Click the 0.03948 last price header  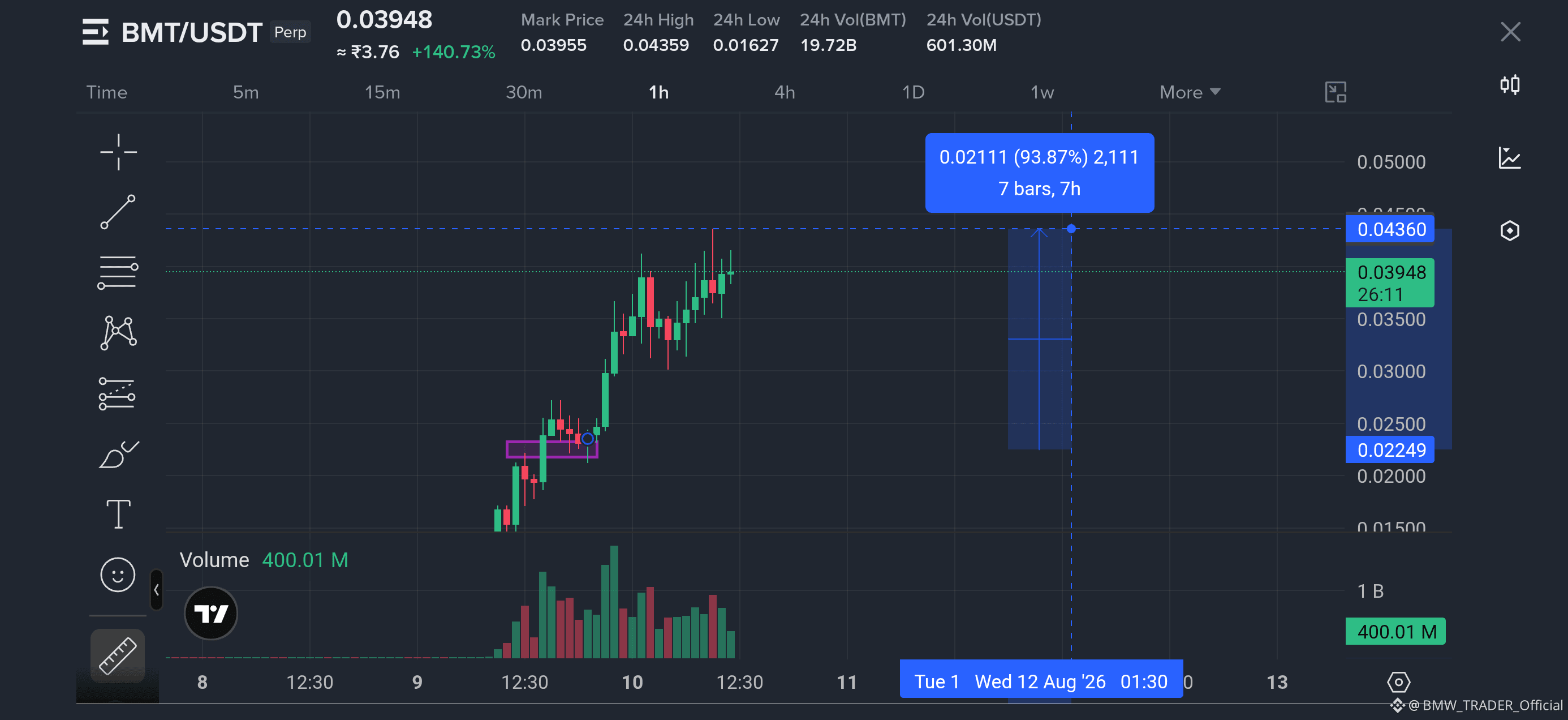click(x=384, y=19)
